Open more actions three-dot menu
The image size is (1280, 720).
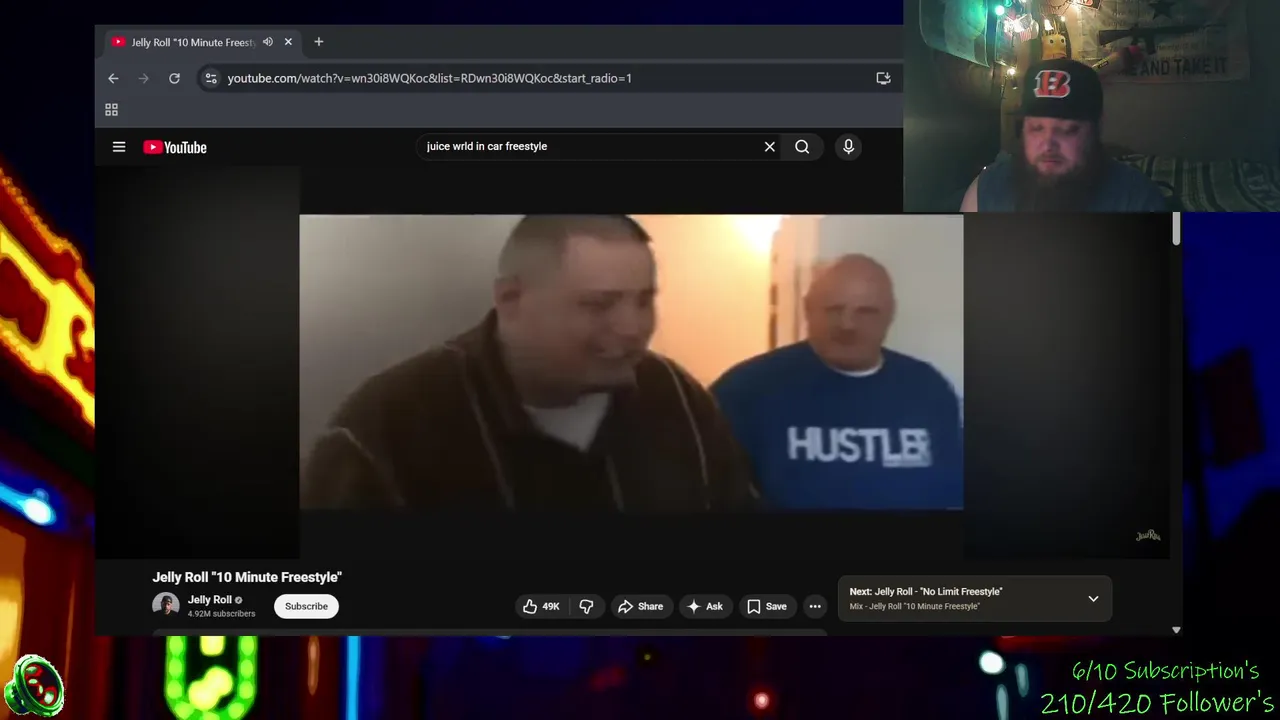[815, 606]
